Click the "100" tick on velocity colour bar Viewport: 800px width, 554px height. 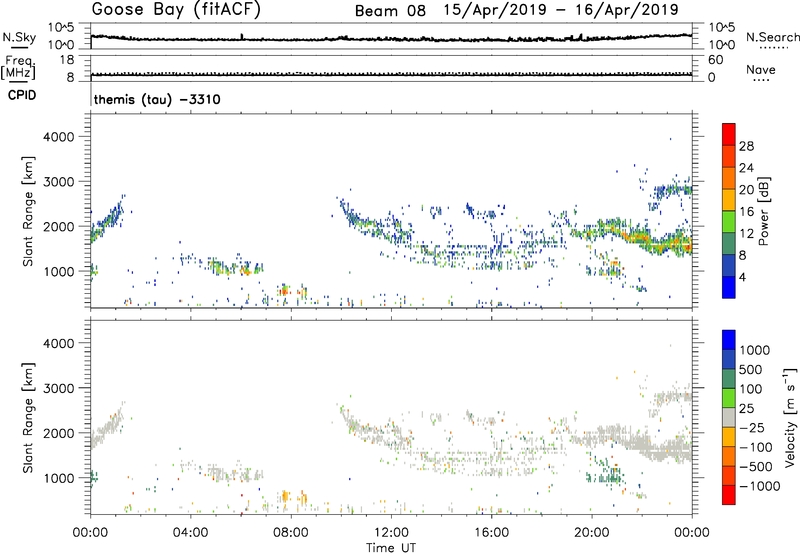coord(751,389)
